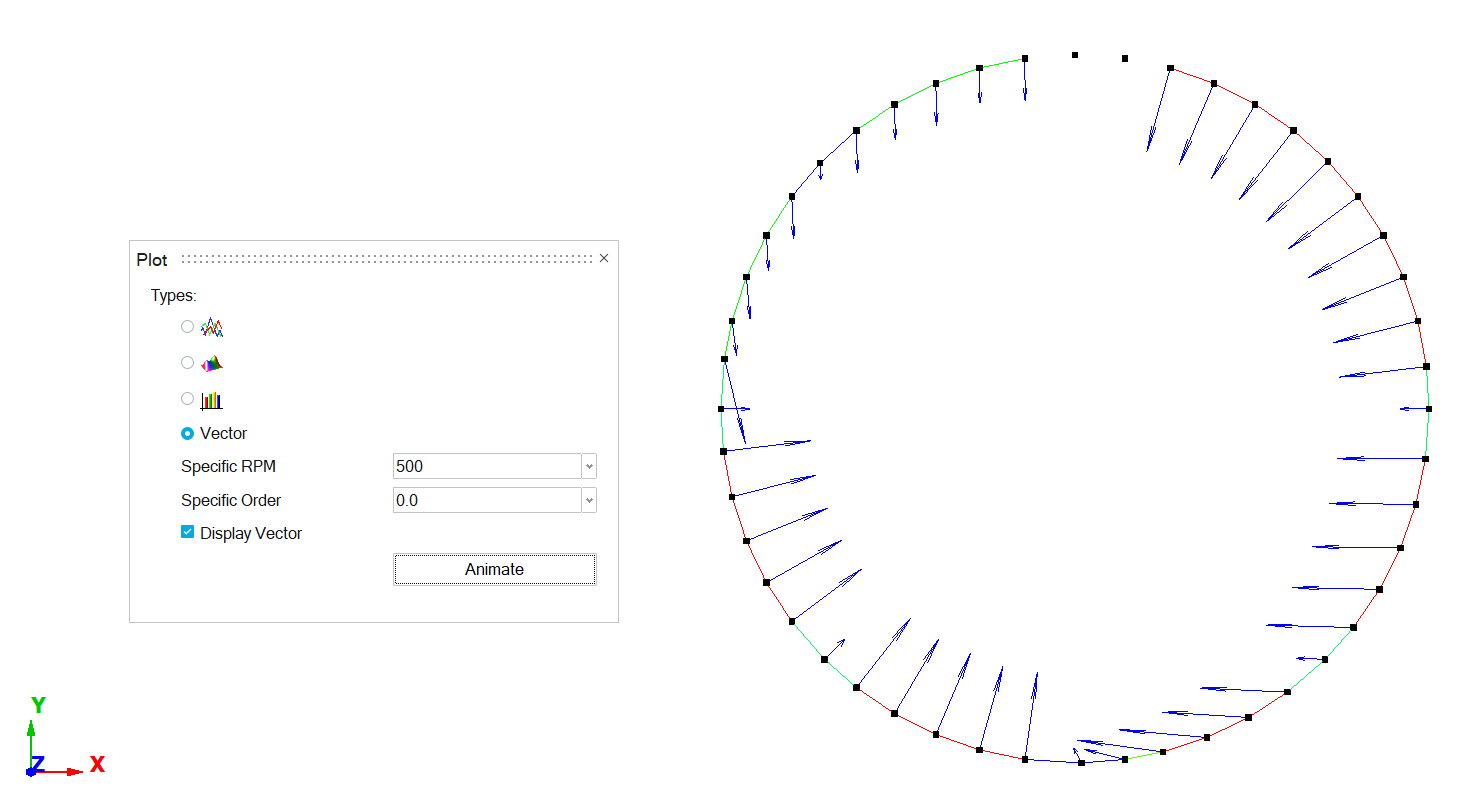Click the multicolor line-graph plot type icon

211,327
